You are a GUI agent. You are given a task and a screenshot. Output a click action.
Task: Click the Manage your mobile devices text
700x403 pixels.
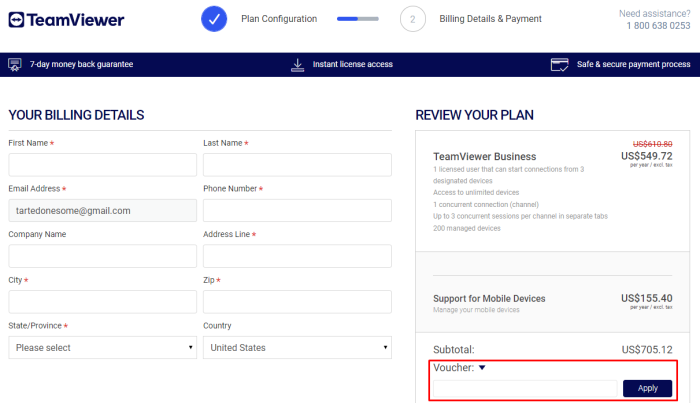click(x=476, y=310)
